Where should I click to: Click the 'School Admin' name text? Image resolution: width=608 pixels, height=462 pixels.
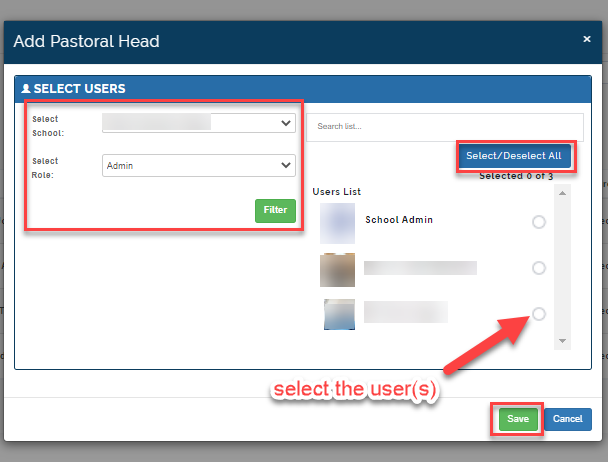click(x=399, y=220)
